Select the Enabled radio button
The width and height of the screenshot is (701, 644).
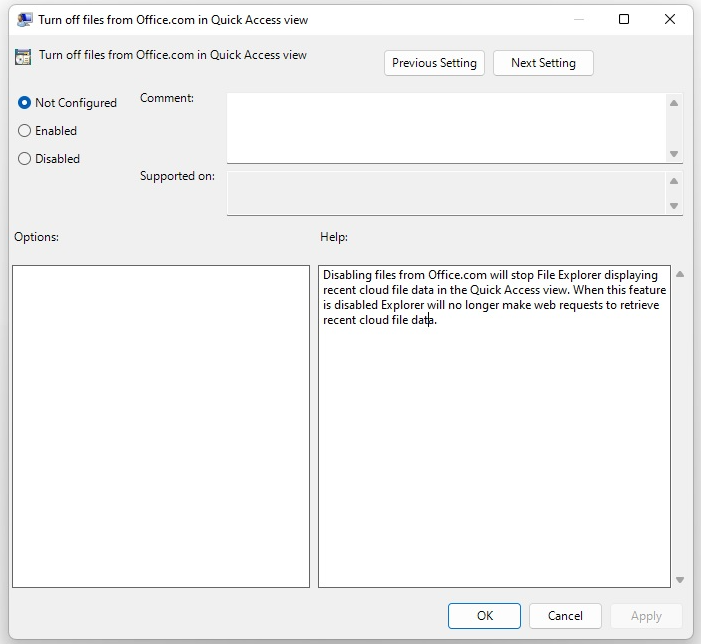coord(25,131)
